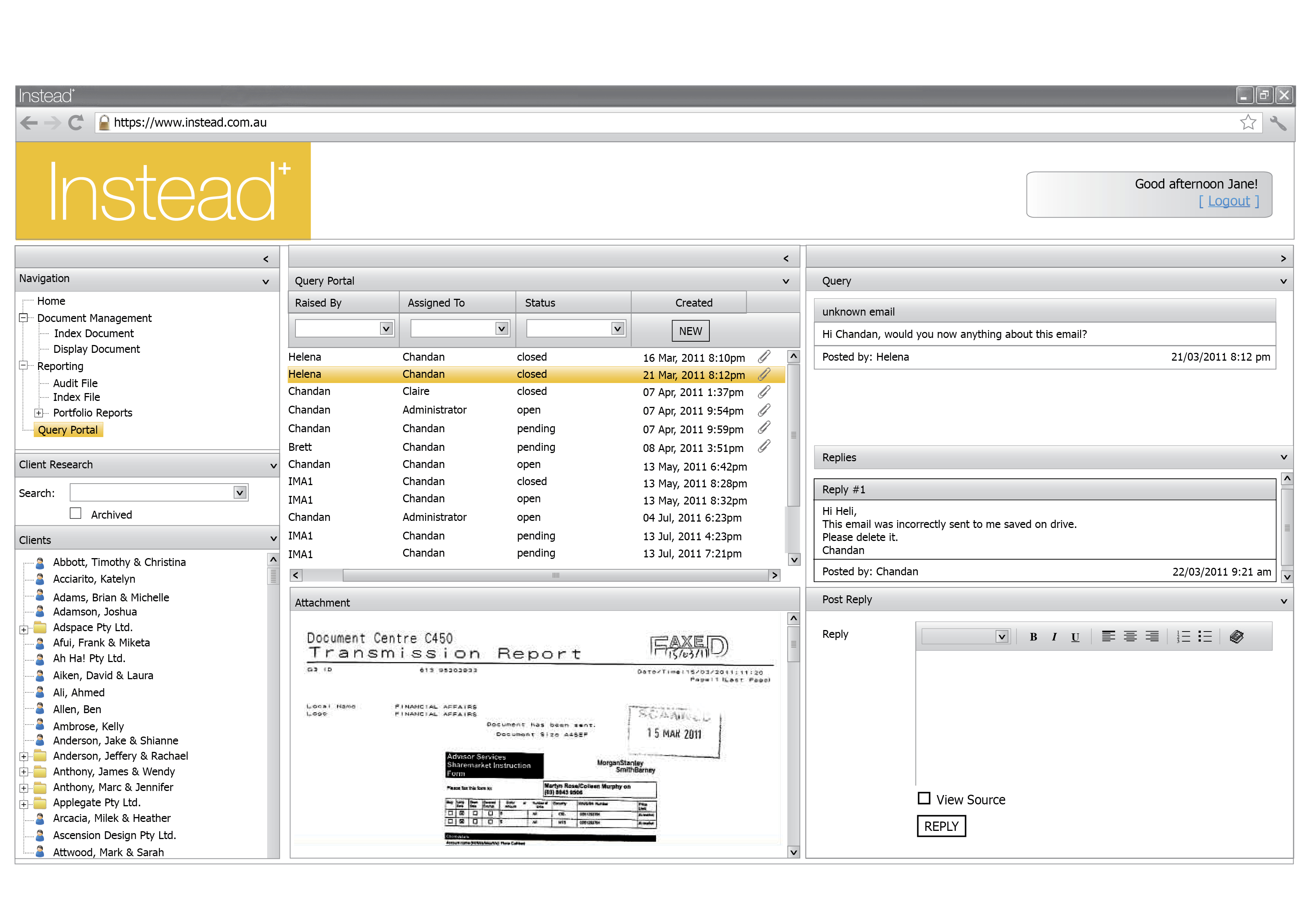Center align reply text
This screenshot has width=1307, height=924.
(x=1130, y=636)
